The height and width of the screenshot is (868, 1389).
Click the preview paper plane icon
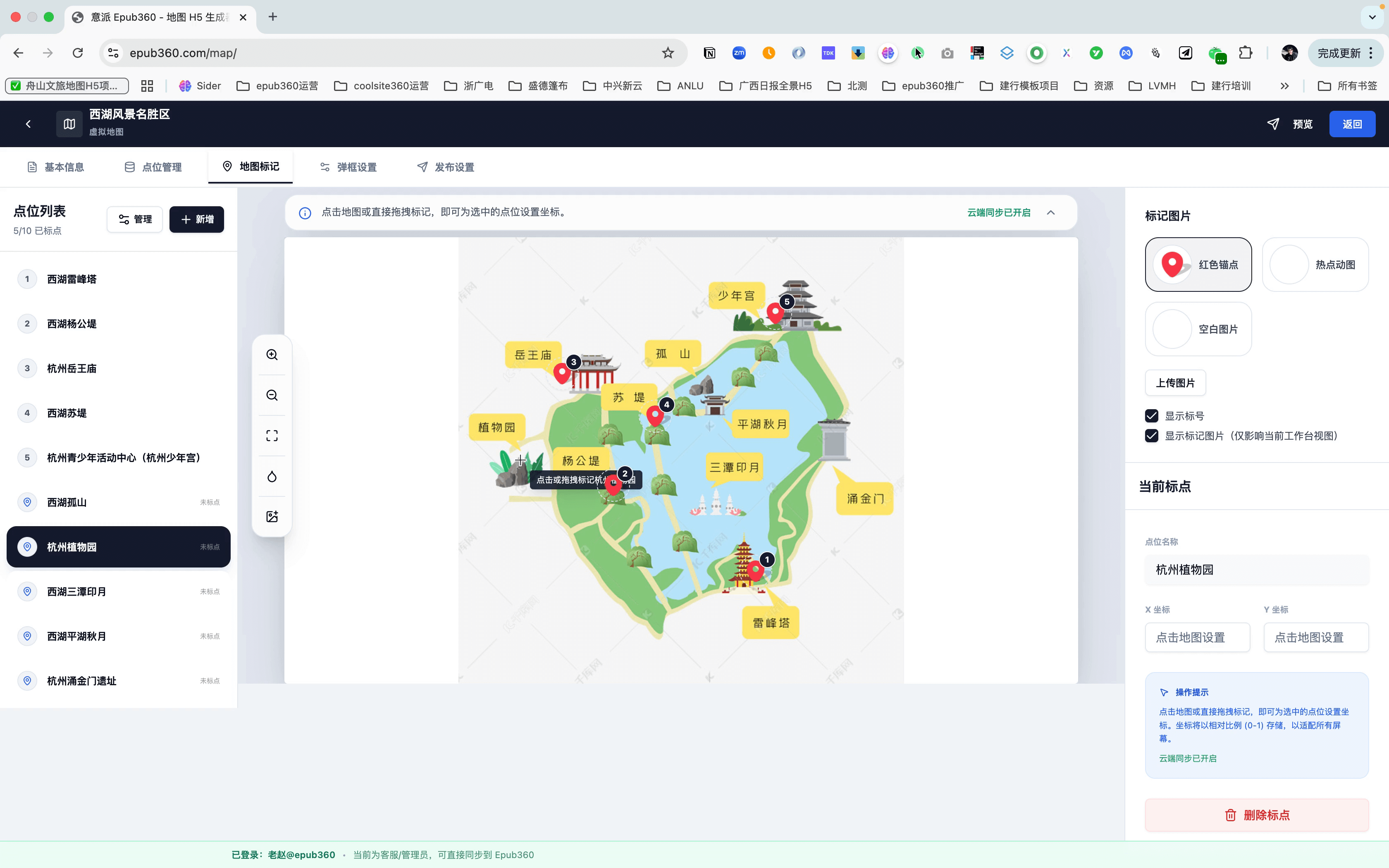1273,124
